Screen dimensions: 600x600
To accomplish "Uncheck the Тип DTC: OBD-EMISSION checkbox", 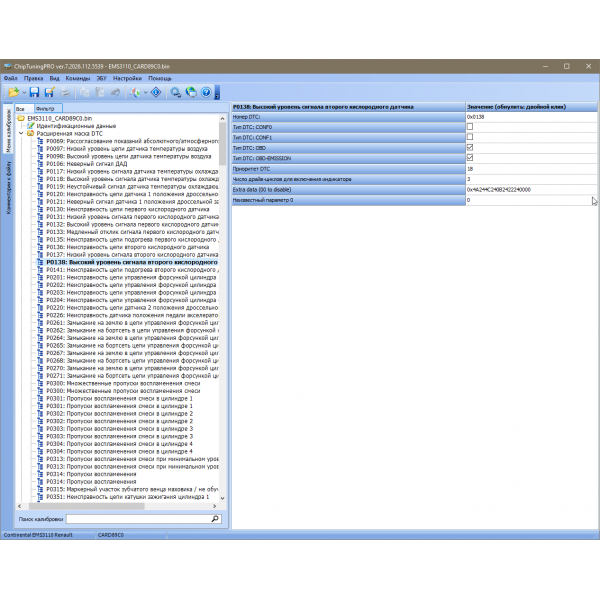I will coord(470,158).
